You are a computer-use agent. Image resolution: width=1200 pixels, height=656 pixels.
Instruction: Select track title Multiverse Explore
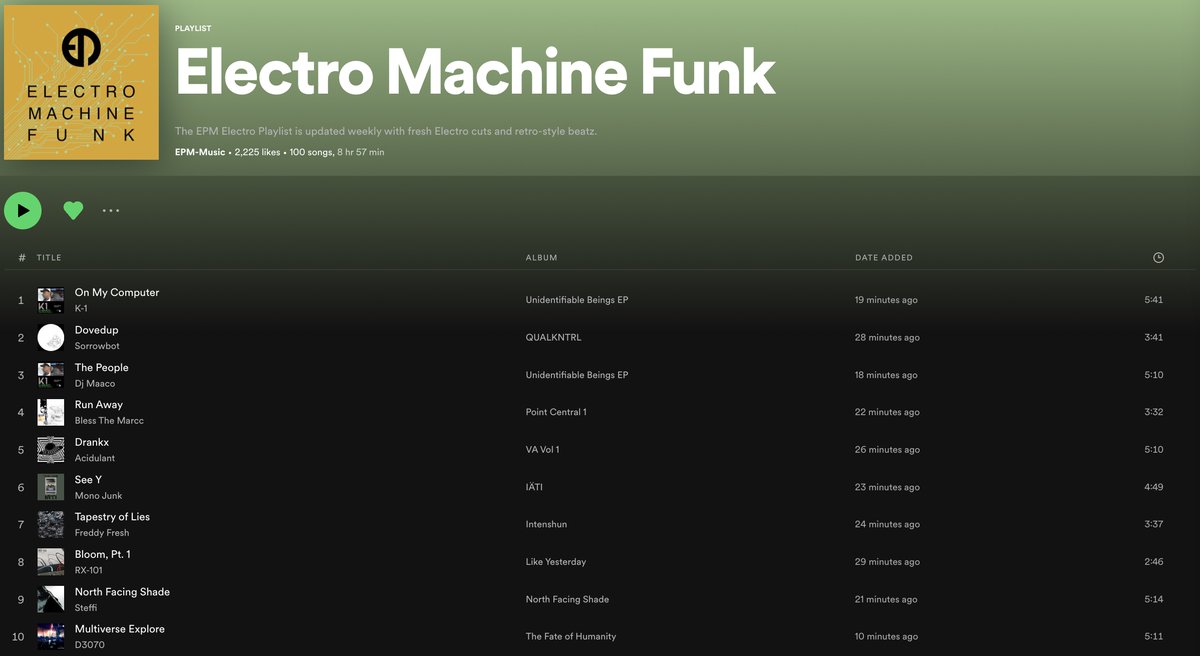point(120,628)
